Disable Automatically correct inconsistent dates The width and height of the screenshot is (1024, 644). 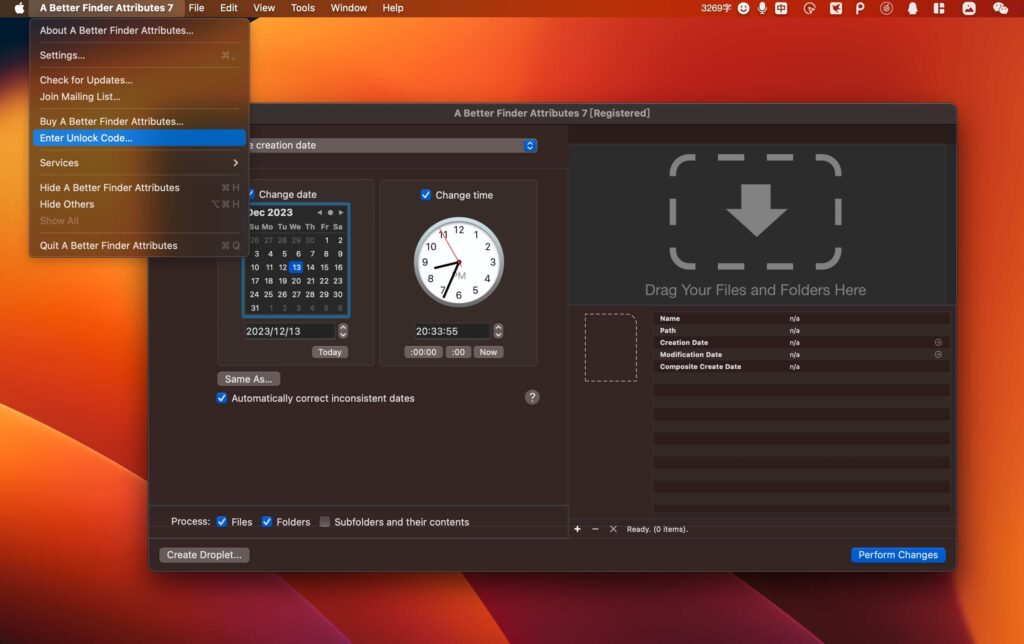[x=222, y=396]
